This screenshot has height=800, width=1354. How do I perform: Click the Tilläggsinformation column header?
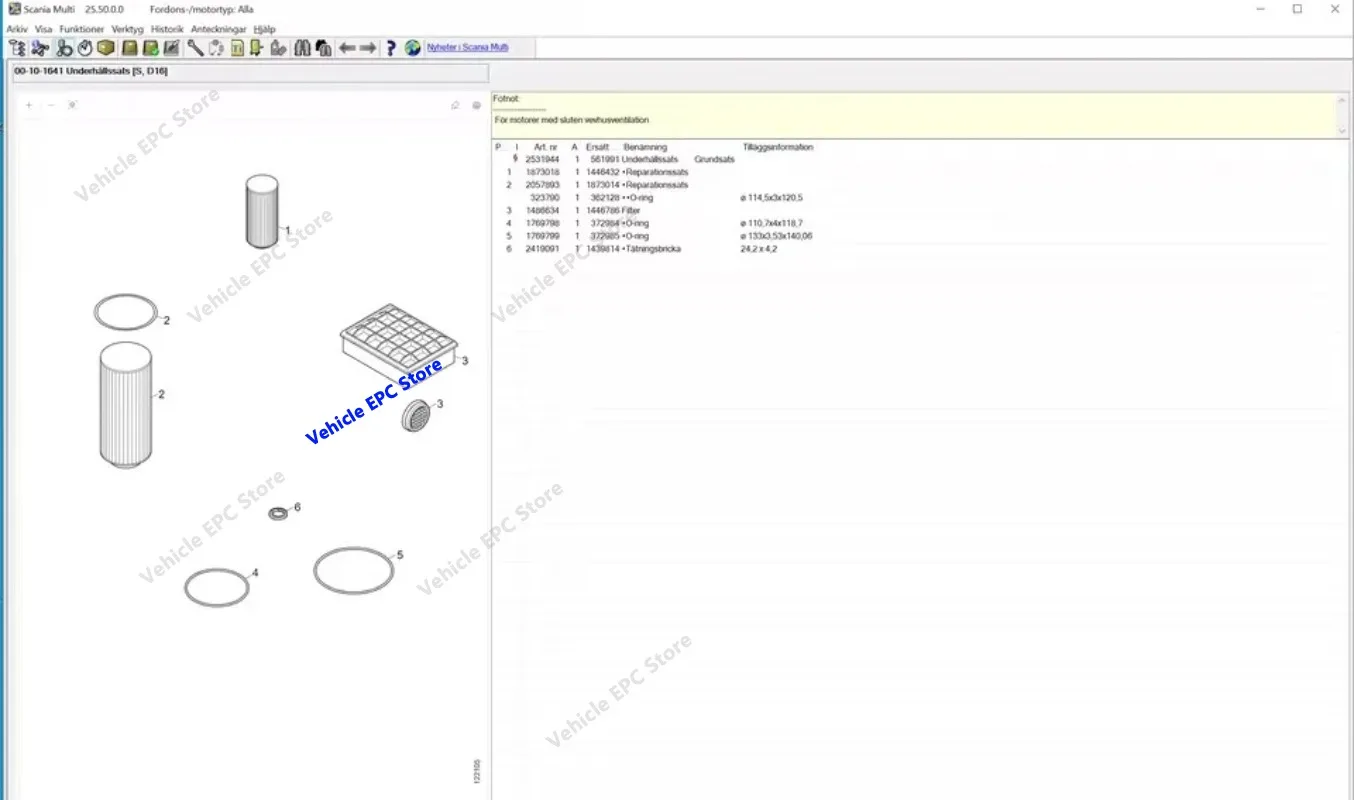tap(778, 147)
